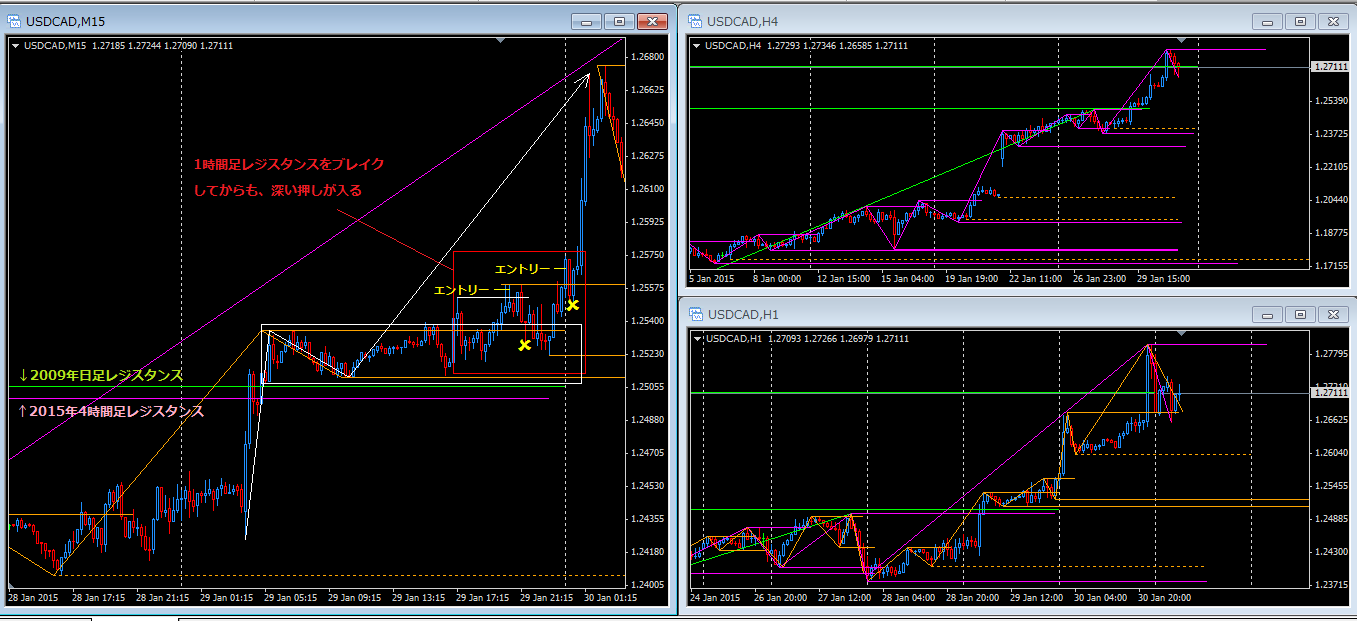Click the red 1時間足レジスタンスをブレイク annotation text
The image size is (1357, 621).
click(288, 165)
